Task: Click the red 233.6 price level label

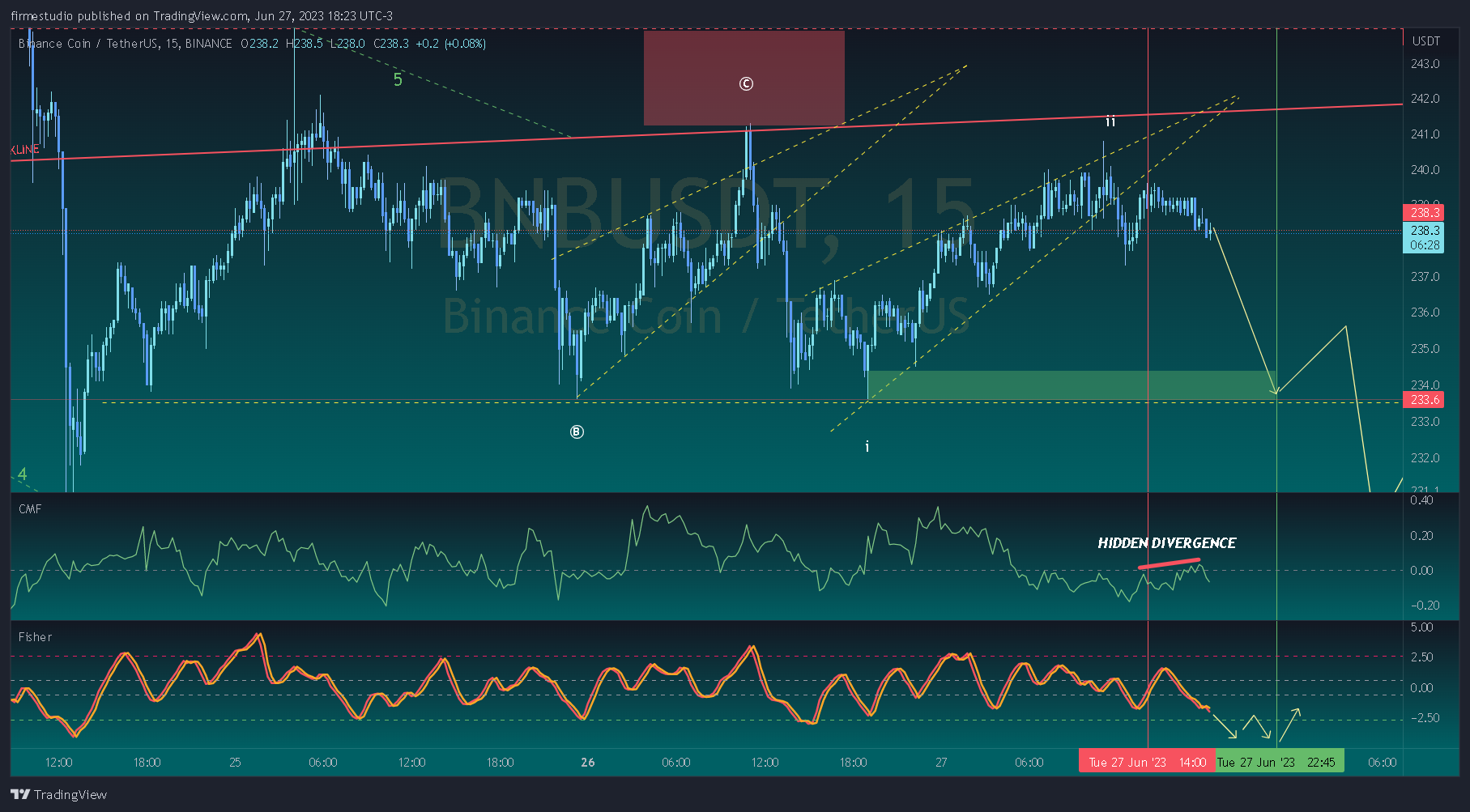Action: coord(1424,400)
